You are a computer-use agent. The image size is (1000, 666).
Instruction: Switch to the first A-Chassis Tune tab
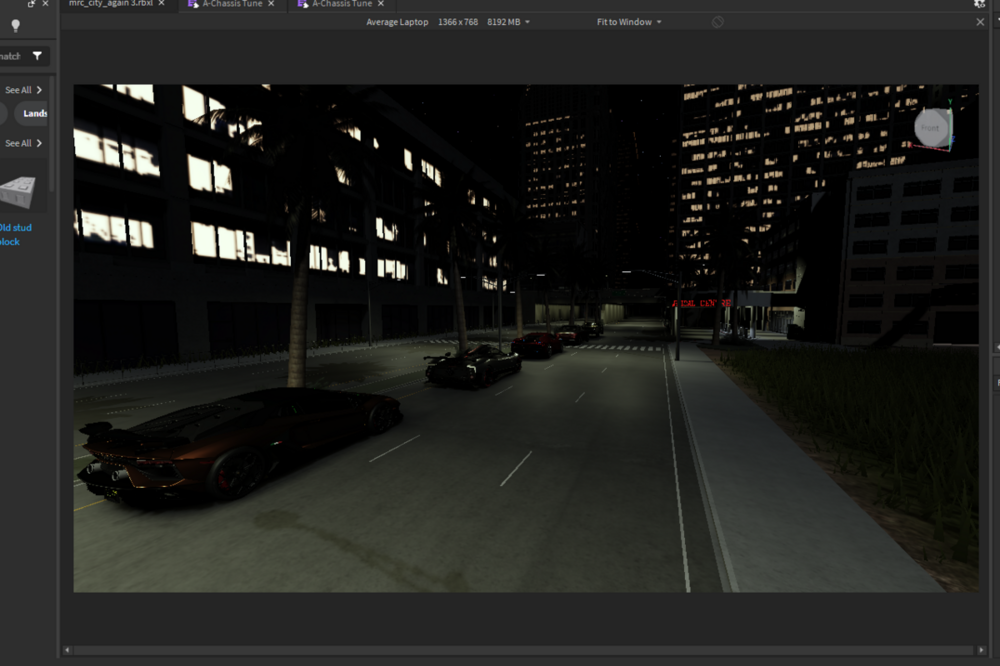232,4
